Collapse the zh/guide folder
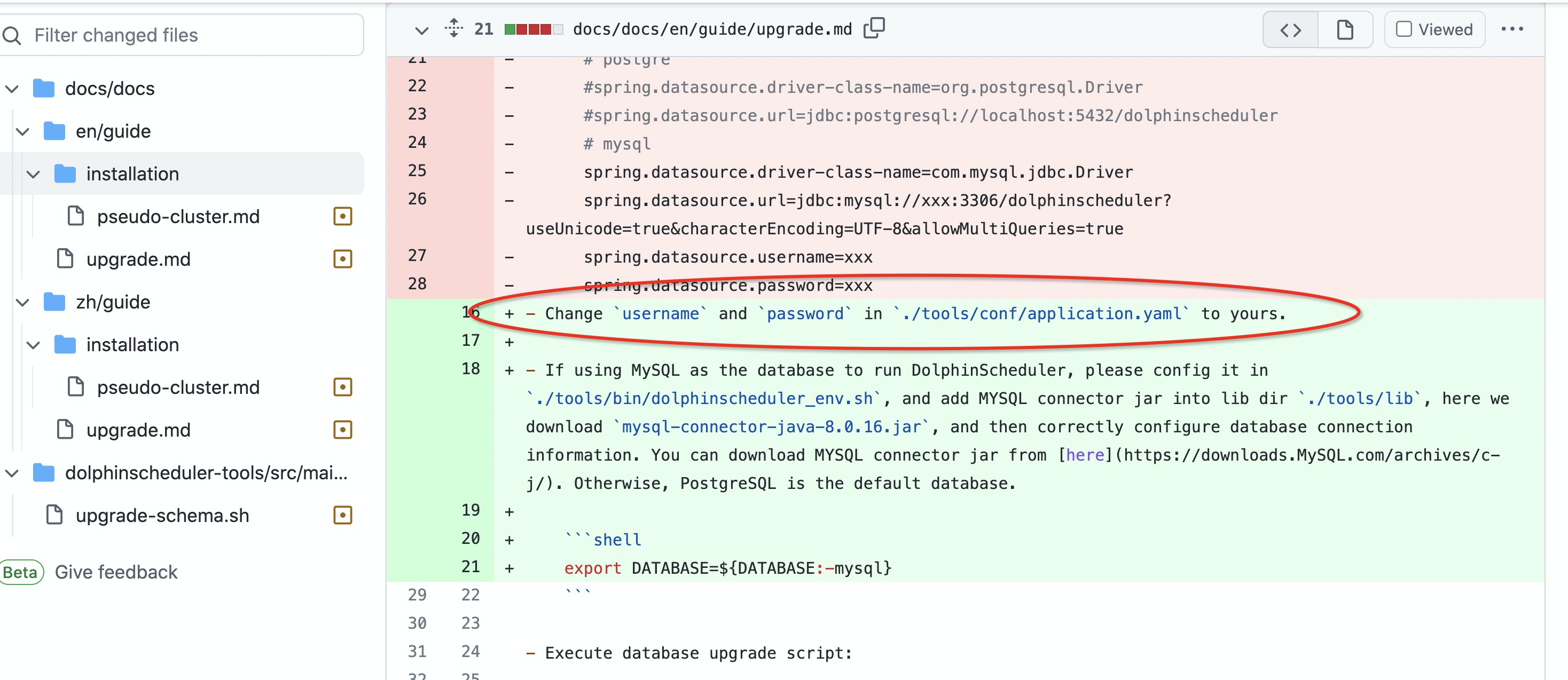The width and height of the screenshot is (1568, 680). tap(22, 302)
